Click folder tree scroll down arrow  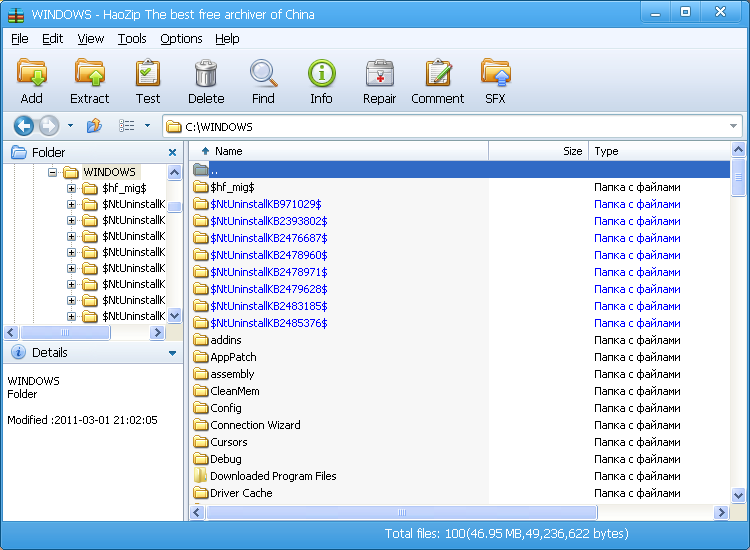point(175,316)
